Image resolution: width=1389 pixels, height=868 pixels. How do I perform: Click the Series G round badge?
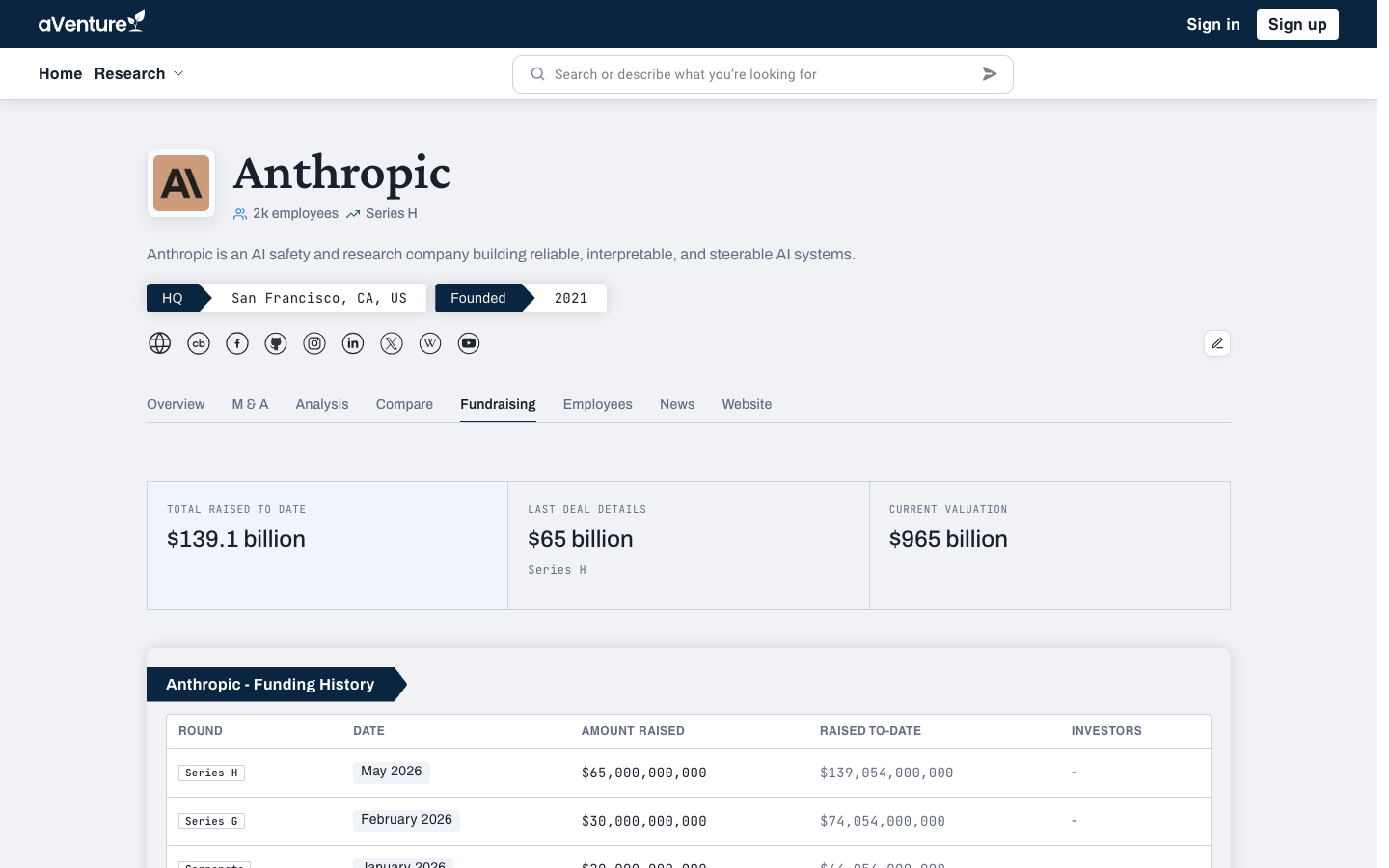coord(211,821)
